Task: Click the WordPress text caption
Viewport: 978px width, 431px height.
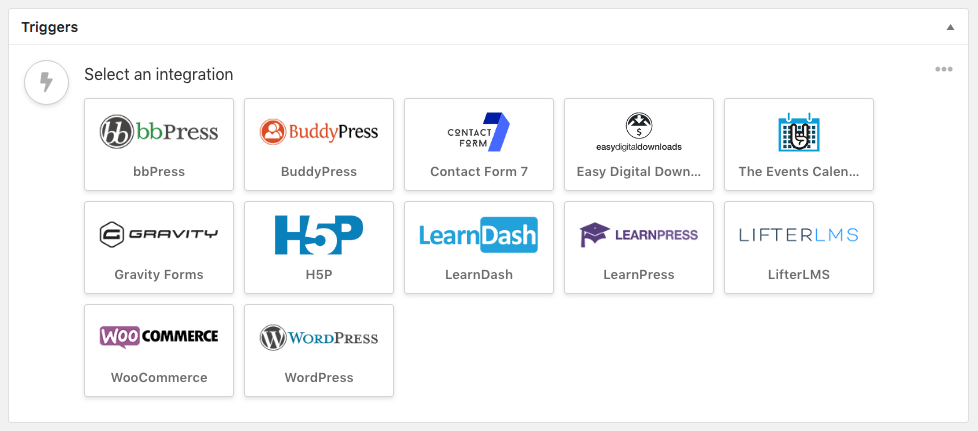Action: click(x=319, y=377)
